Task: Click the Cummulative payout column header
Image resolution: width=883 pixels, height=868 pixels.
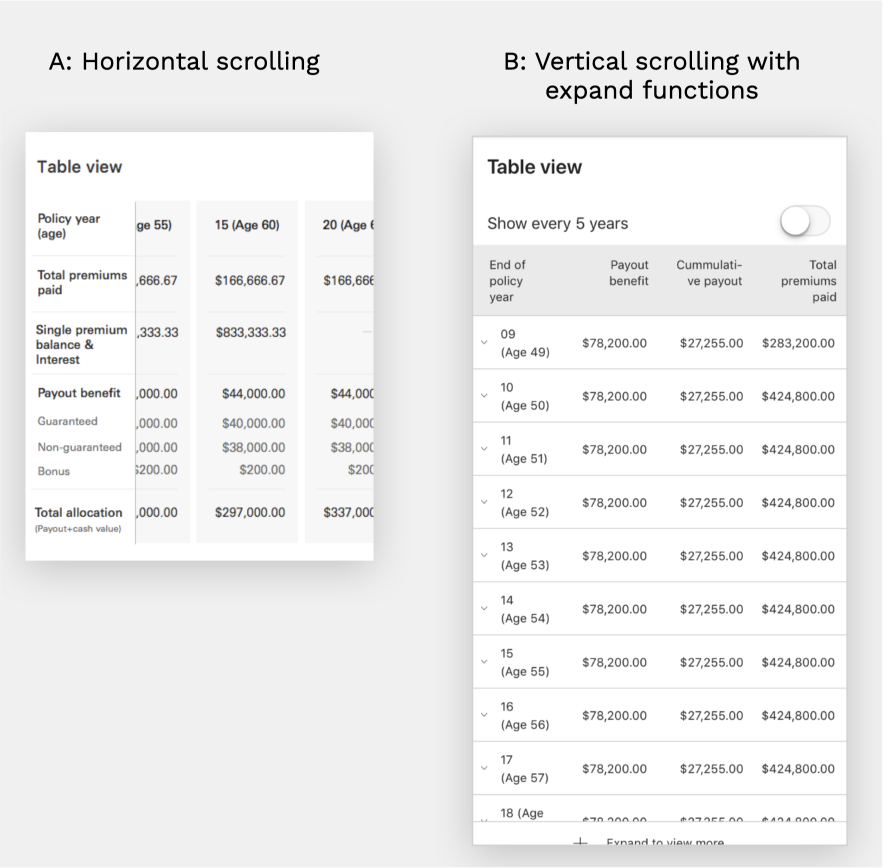Action: coord(709,273)
